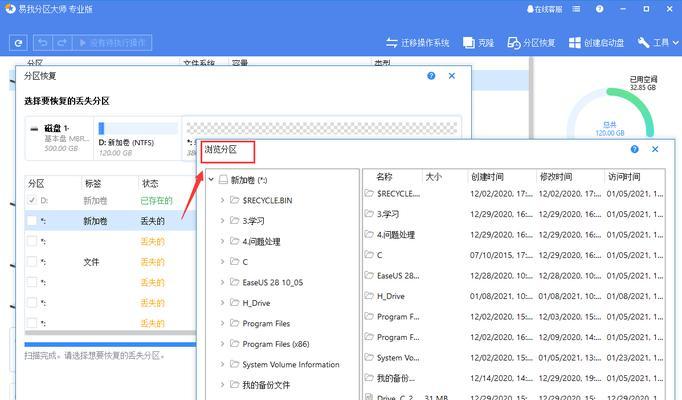This screenshot has width=682, height=400.
Task: Expand C folder in tree
Action: point(222,261)
